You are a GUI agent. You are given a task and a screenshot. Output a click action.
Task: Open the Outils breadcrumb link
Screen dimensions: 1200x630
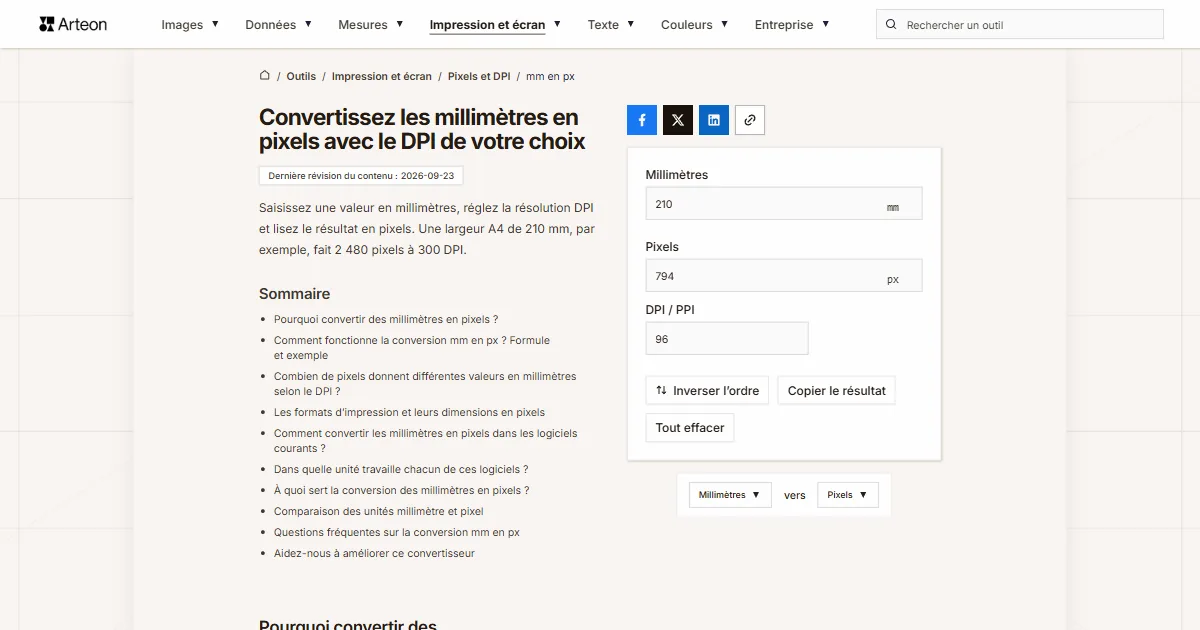coord(301,76)
